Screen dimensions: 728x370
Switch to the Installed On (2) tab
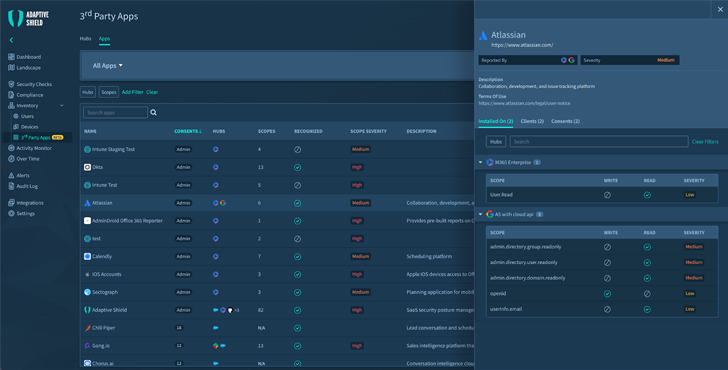click(x=495, y=121)
